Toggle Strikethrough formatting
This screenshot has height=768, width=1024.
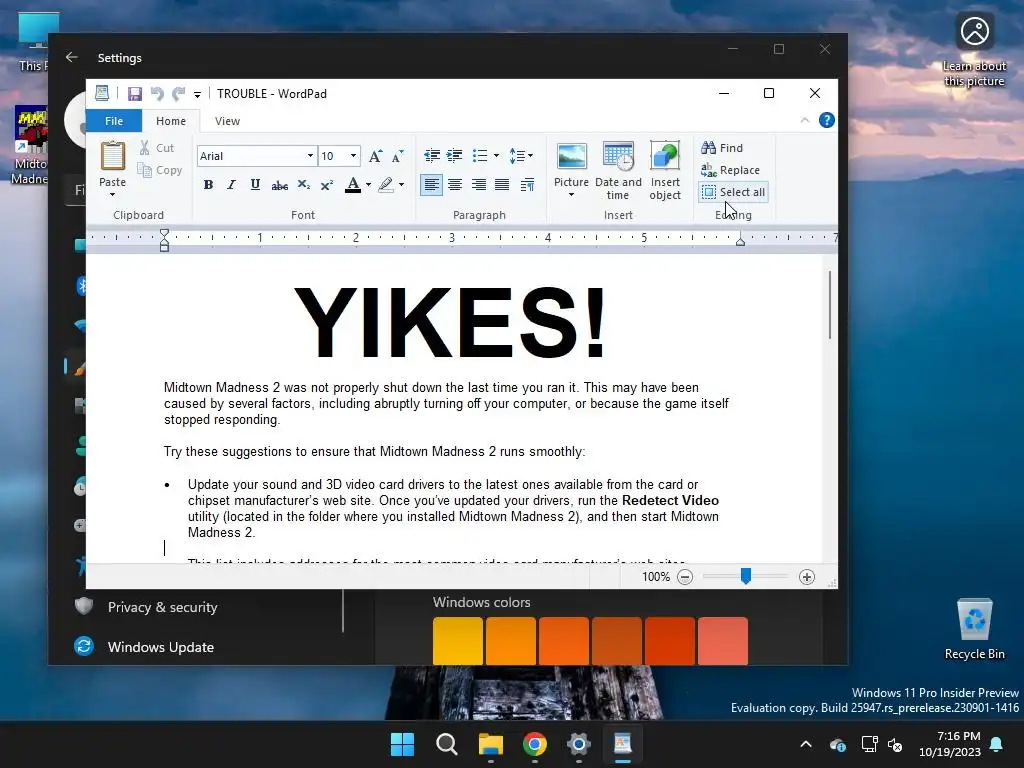click(x=280, y=185)
